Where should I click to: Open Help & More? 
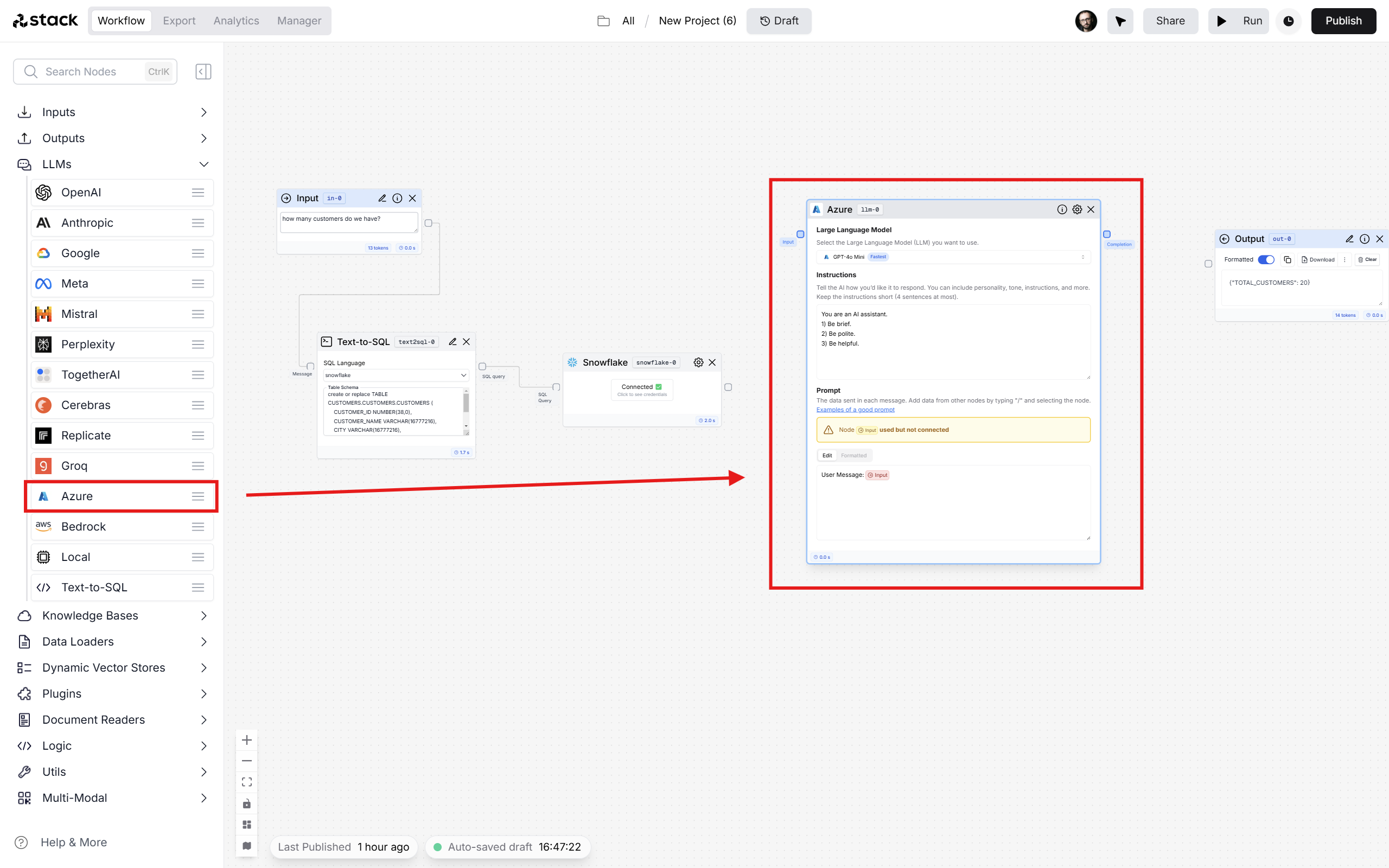(x=60, y=842)
